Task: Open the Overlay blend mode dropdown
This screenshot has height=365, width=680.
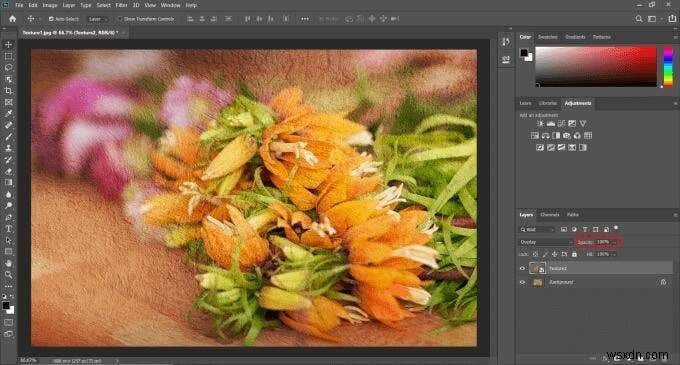Action: coord(546,242)
